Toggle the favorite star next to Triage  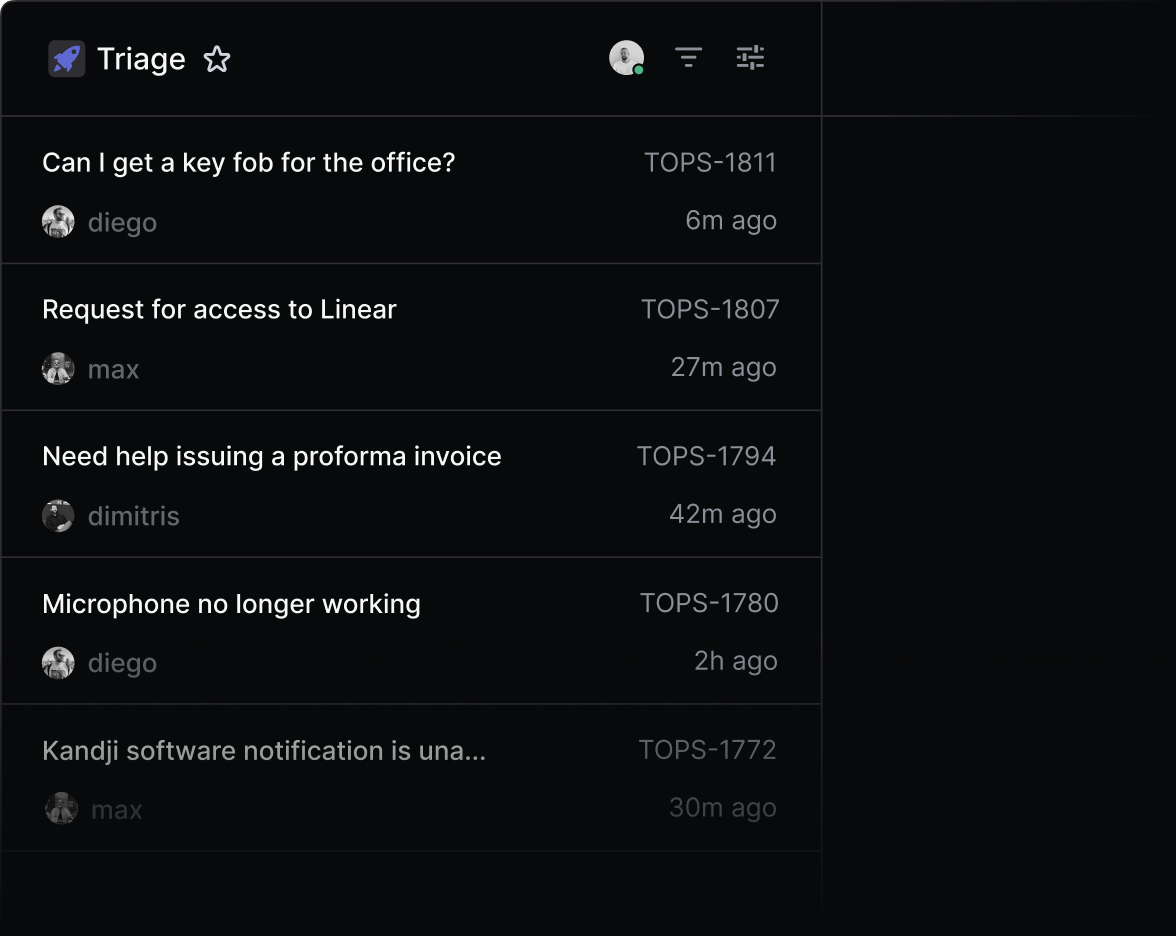pos(217,59)
